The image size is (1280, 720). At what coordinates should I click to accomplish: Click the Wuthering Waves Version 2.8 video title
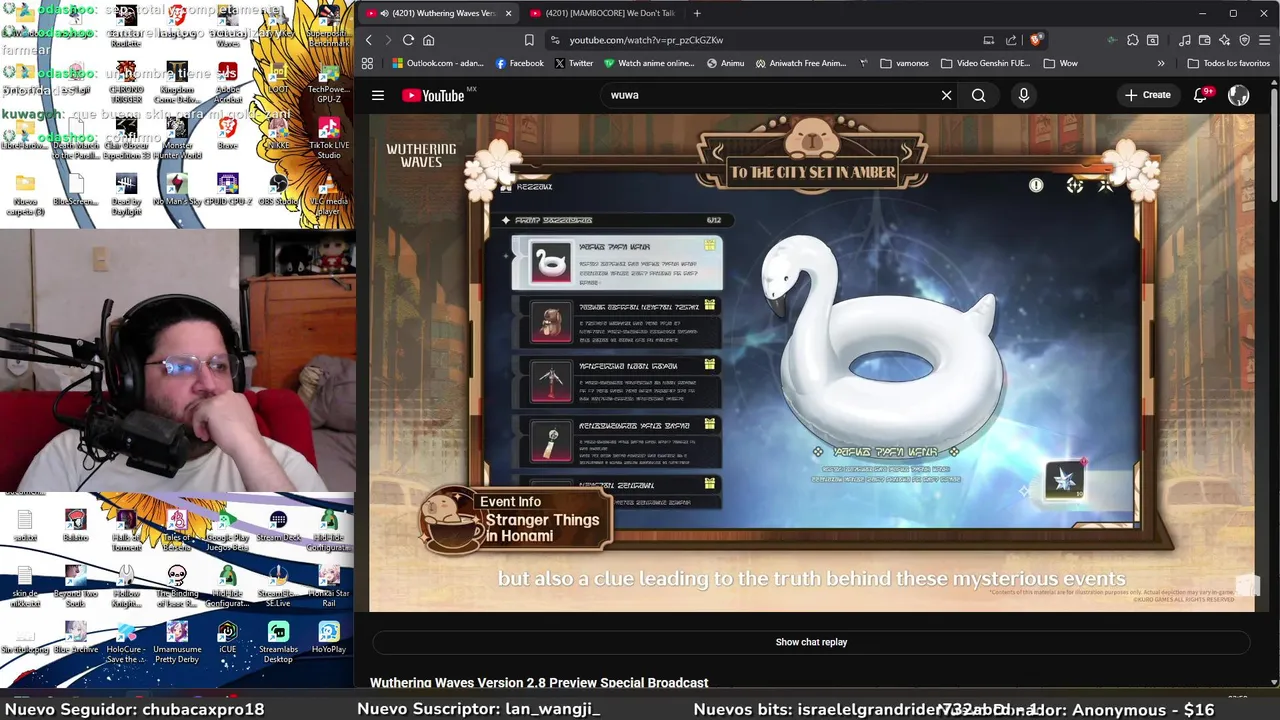[x=539, y=683]
